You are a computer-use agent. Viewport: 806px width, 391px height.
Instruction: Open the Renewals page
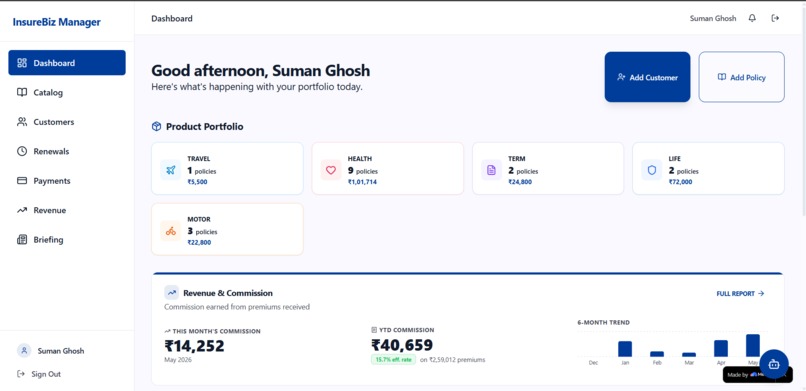coord(67,151)
